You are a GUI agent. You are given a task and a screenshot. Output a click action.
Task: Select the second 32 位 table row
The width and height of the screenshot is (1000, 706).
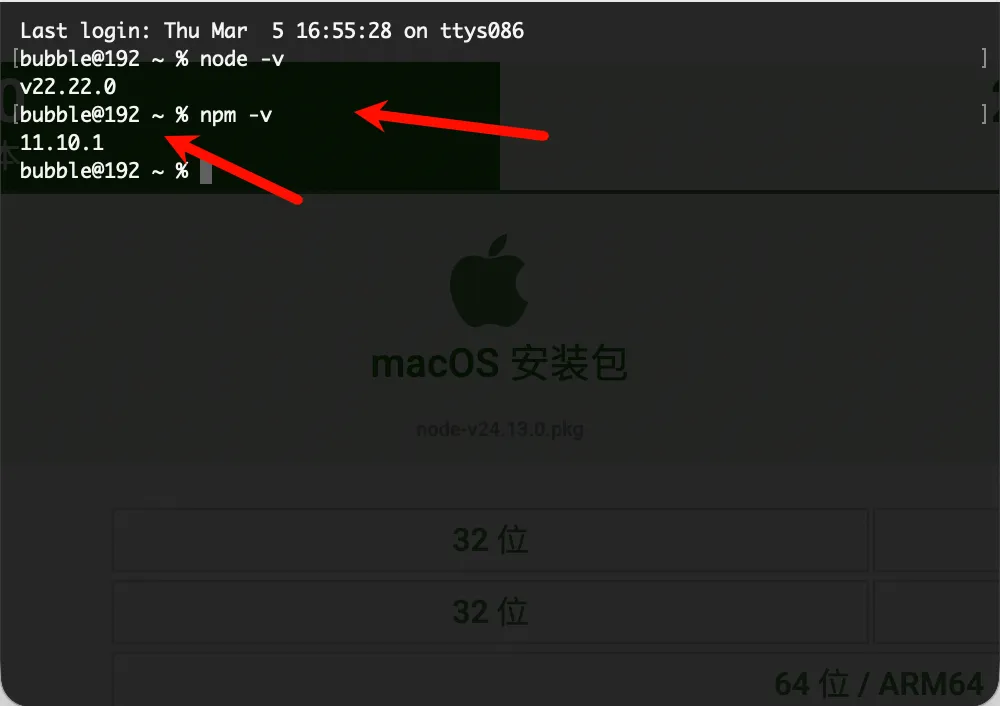click(490, 612)
